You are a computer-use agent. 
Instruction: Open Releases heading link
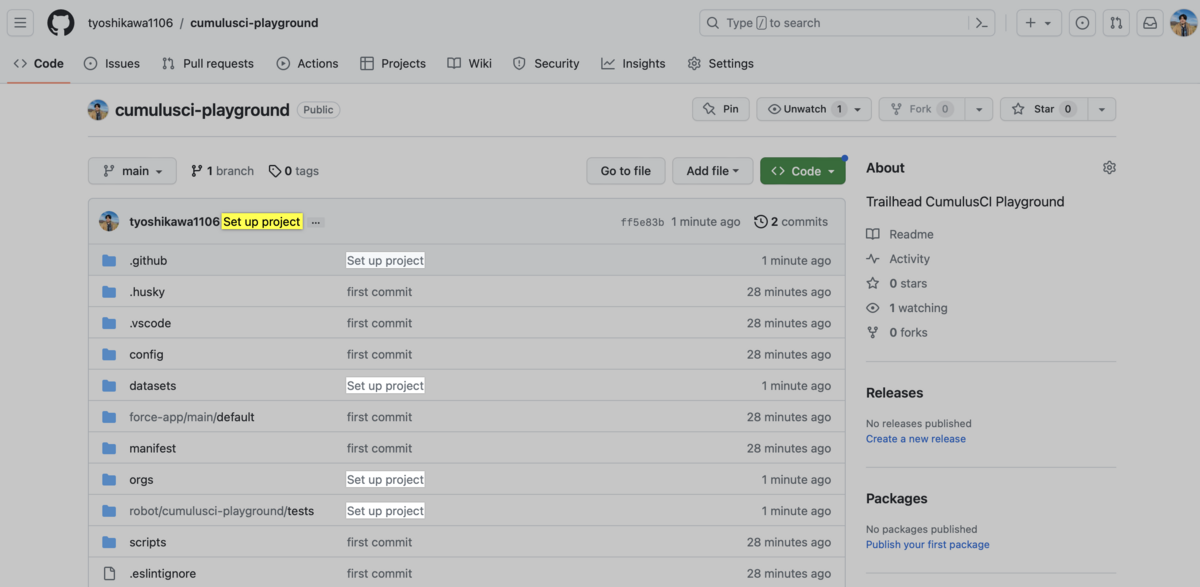point(894,393)
